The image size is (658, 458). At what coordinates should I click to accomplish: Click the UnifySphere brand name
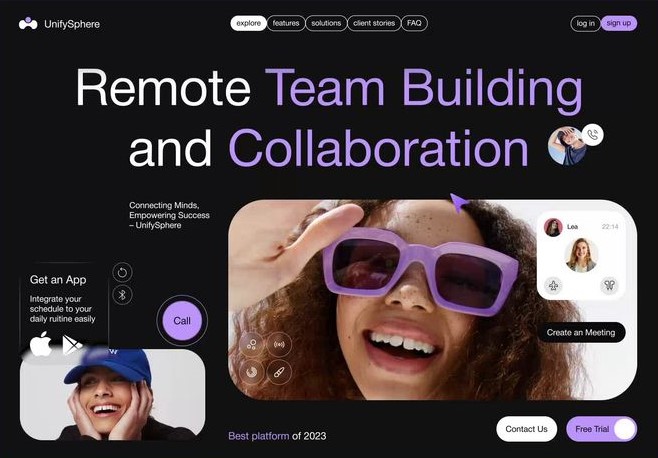pyautogui.click(x=72, y=24)
